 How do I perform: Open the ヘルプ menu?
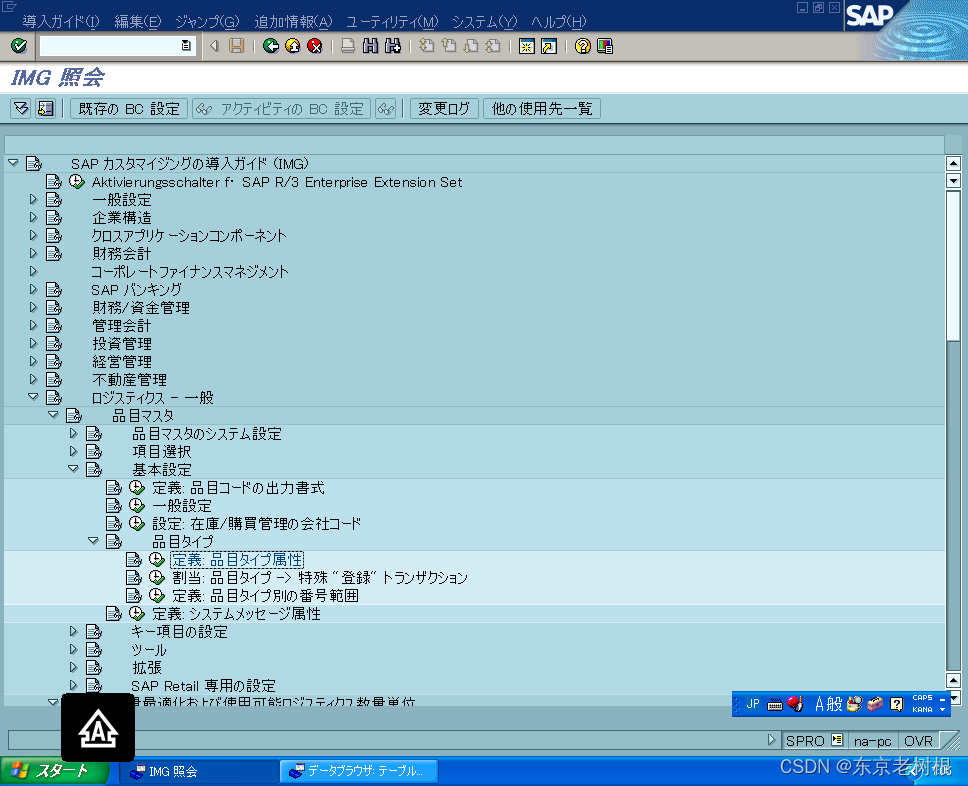pos(559,22)
